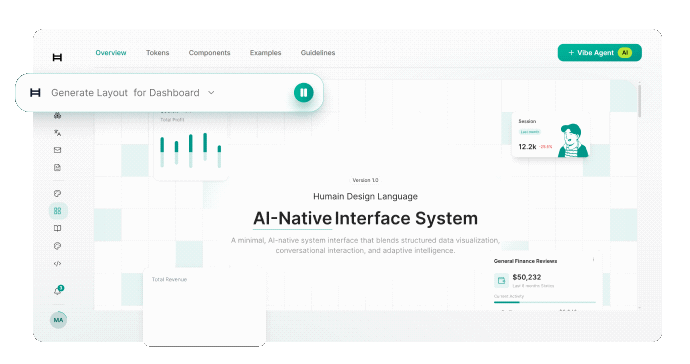The height and width of the screenshot is (364, 690).
Task: Switch to the Tokens tab
Action: coord(158,53)
